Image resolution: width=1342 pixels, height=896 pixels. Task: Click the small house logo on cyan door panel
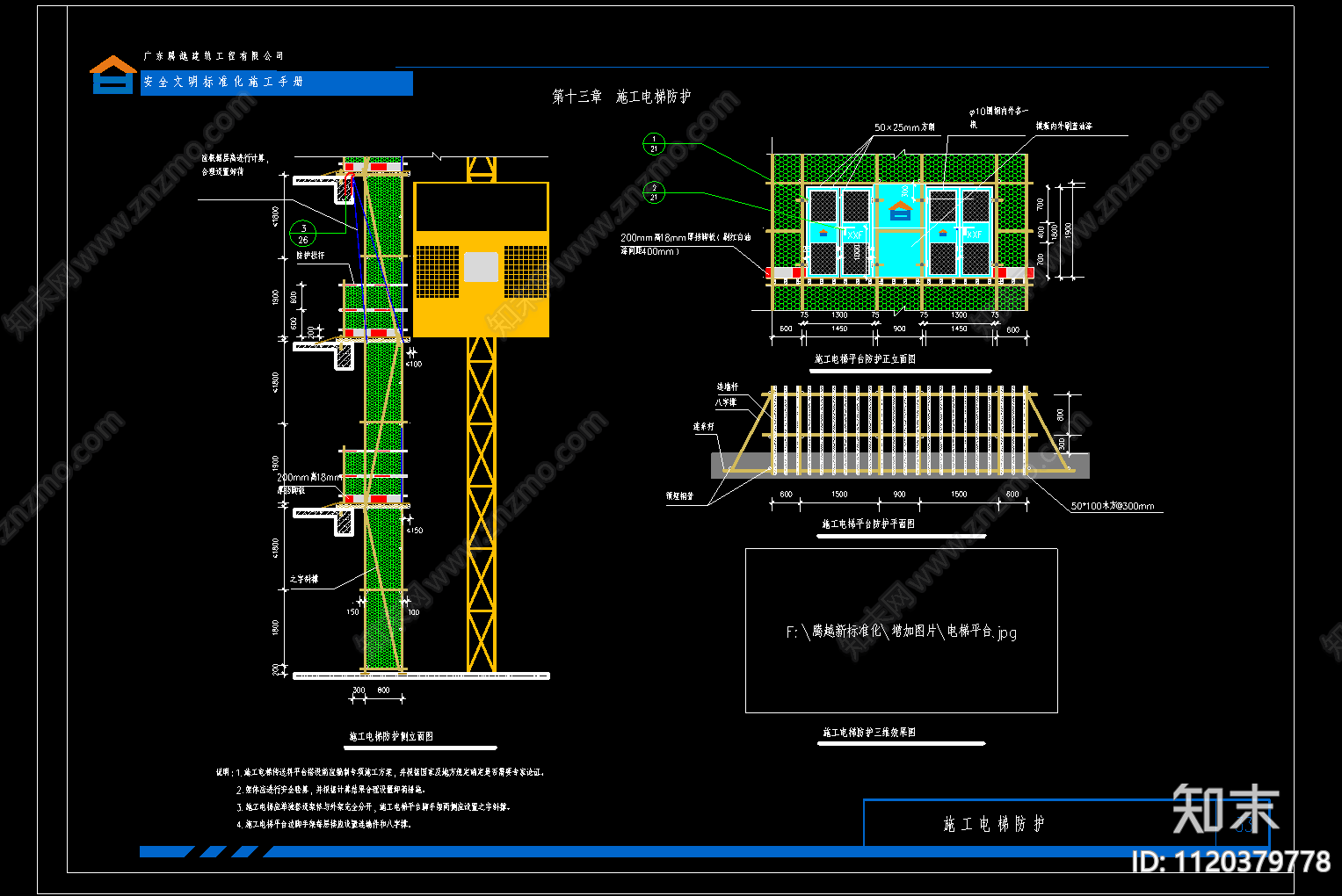tap(900, 211)
